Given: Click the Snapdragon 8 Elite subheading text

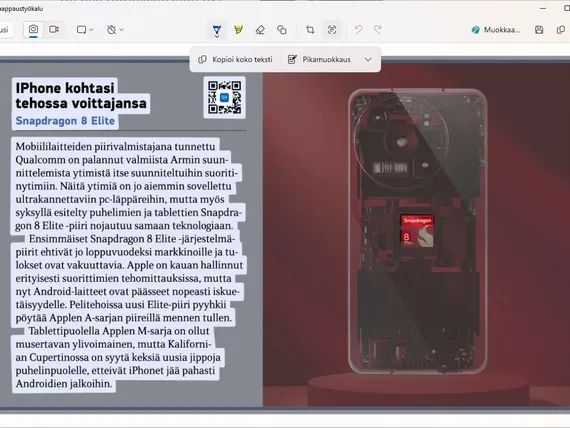Looking at the screenshot, I should (x=65, y=121).
